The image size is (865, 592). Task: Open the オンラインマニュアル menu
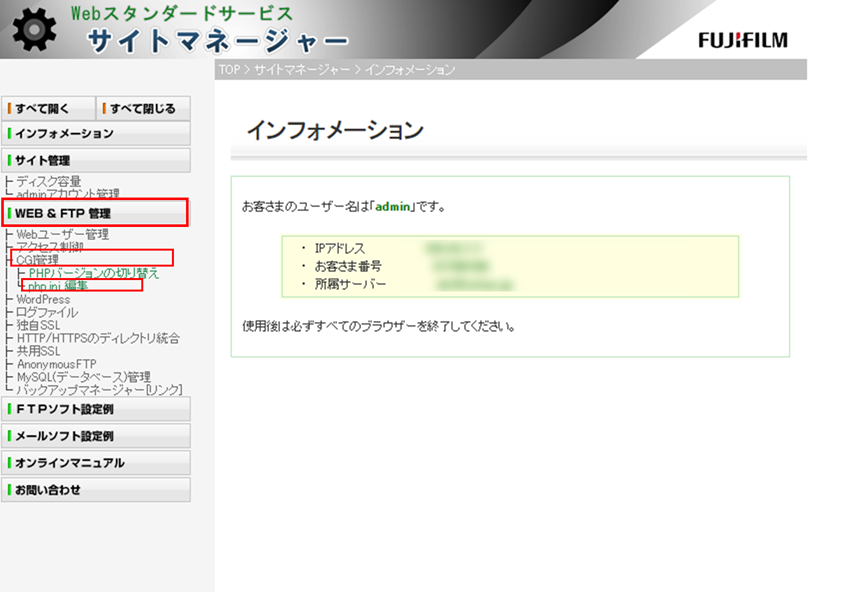click(95, 463)
